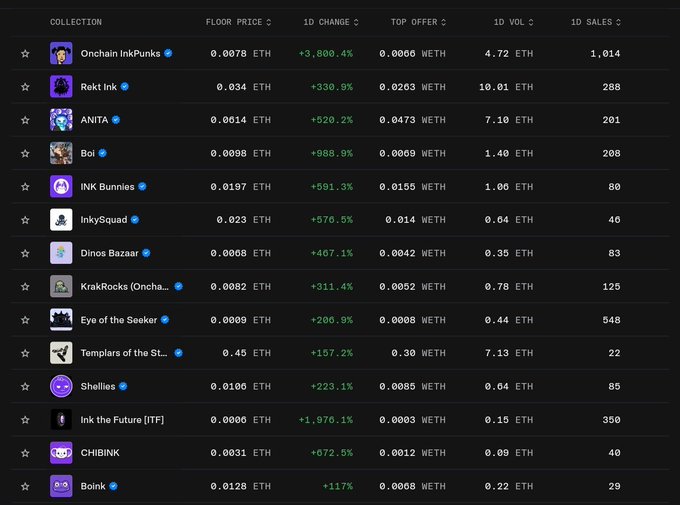Screen dimensions: 680x505
Task: Click Shellies collection icon
Action: (x=61, y=386)
